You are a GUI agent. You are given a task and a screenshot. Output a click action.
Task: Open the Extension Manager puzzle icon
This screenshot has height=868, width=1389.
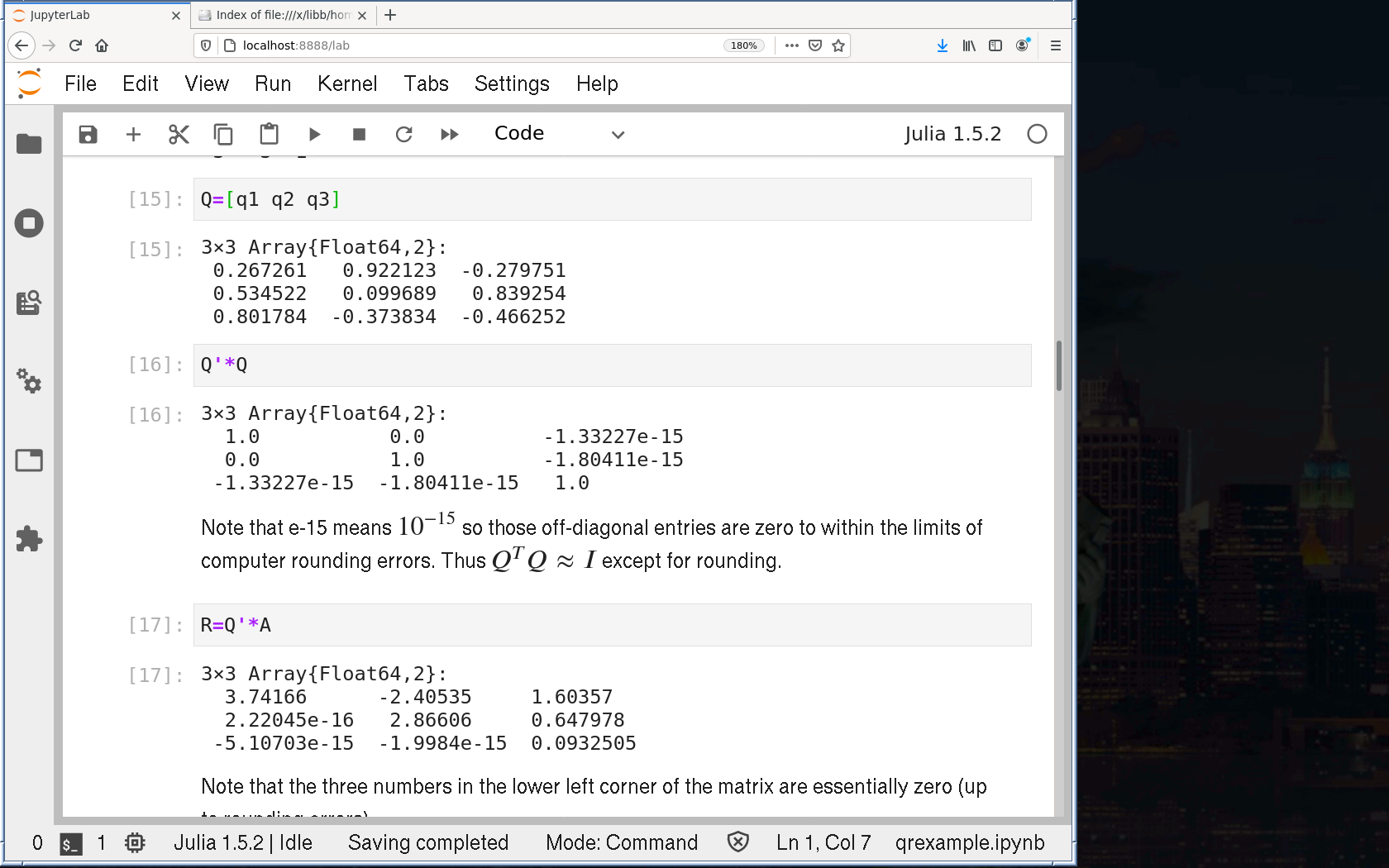click(x=29, y=539)
